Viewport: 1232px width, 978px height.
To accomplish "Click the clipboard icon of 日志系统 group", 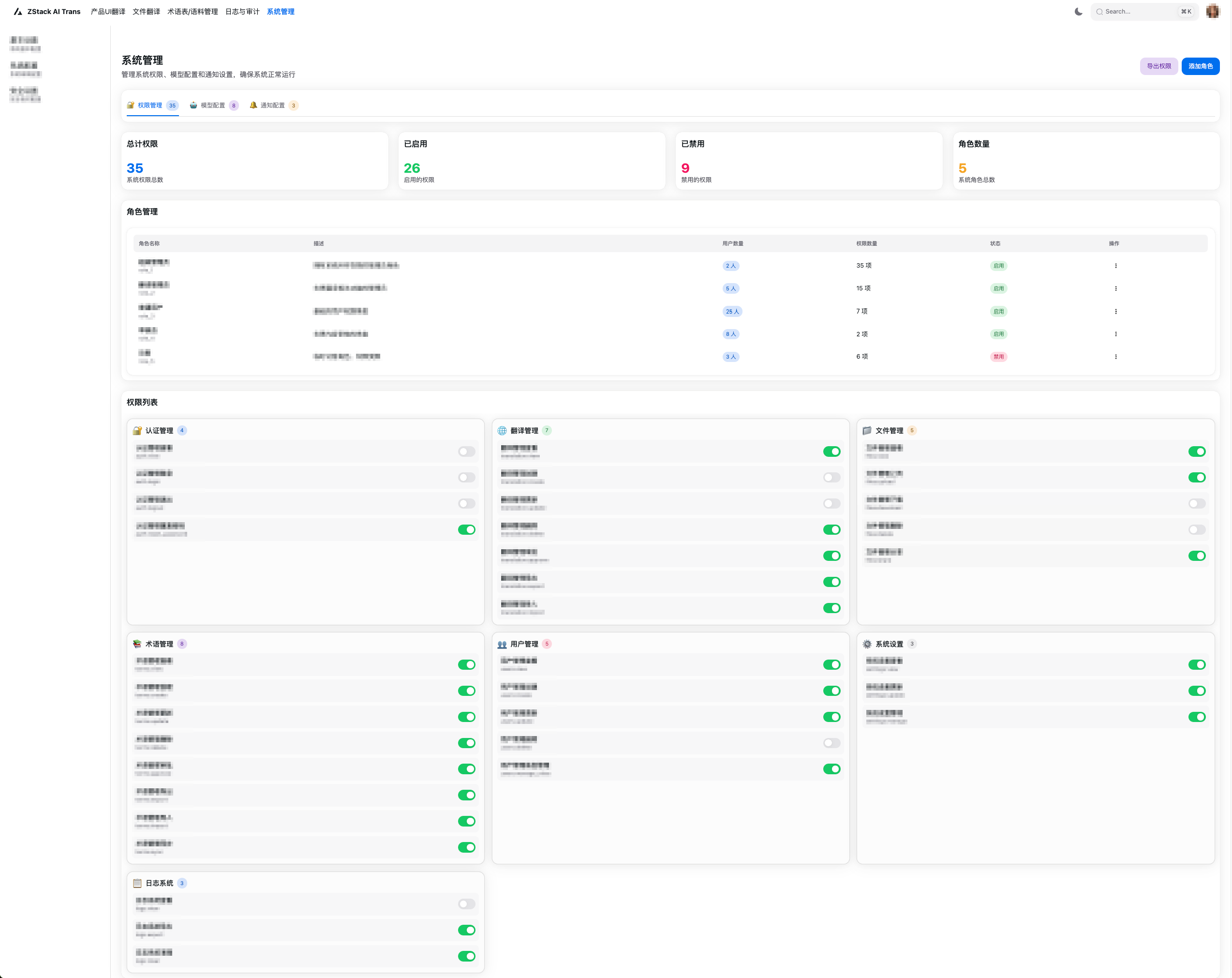I will pyautogui.click(x=137, y=883).
